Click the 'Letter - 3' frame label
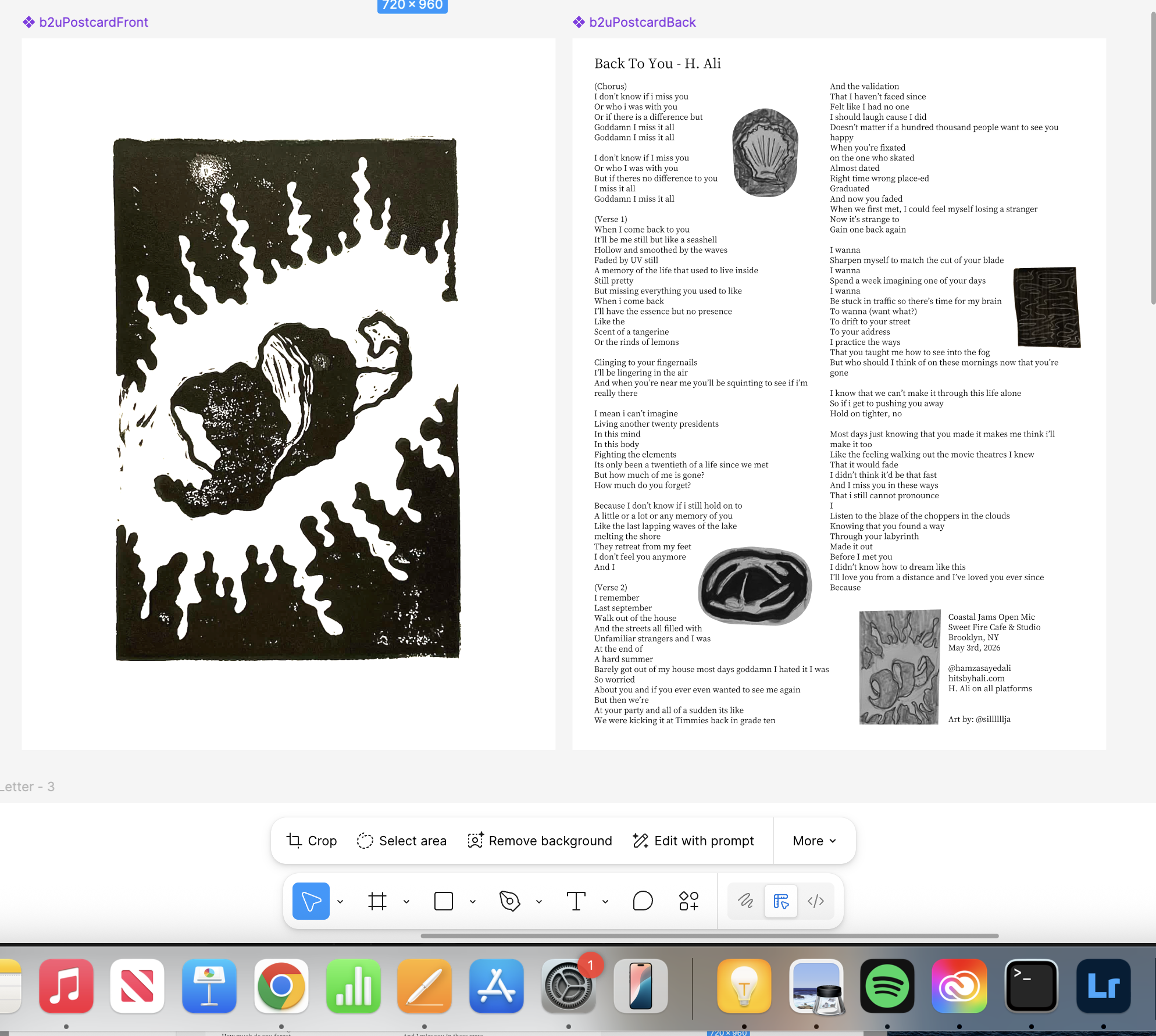 [x=27, y=787]
